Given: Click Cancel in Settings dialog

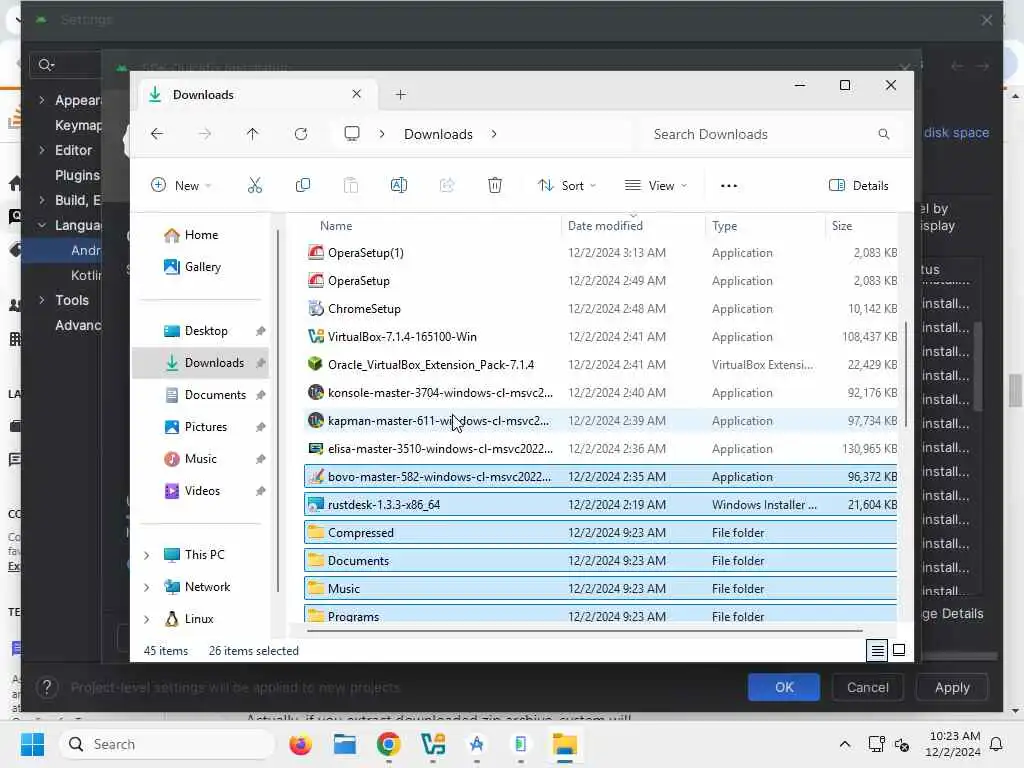Looking at the screenshot, I should (867, 687).
